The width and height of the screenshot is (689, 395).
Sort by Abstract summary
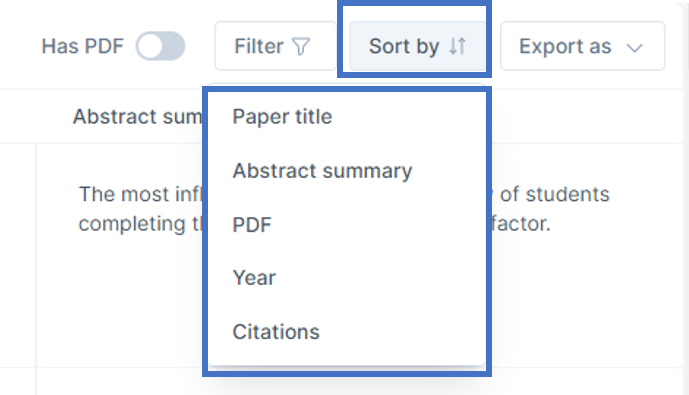[322, 171]
